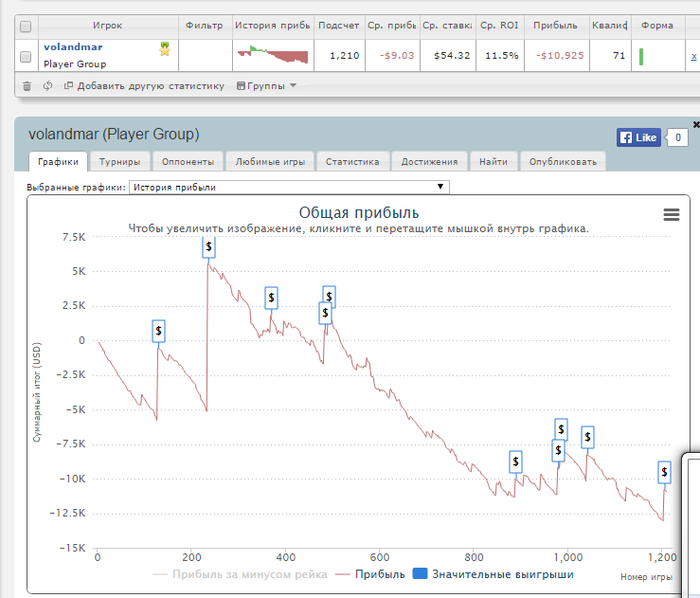Click the refresh icon next to trash

(x=47, y=86)
